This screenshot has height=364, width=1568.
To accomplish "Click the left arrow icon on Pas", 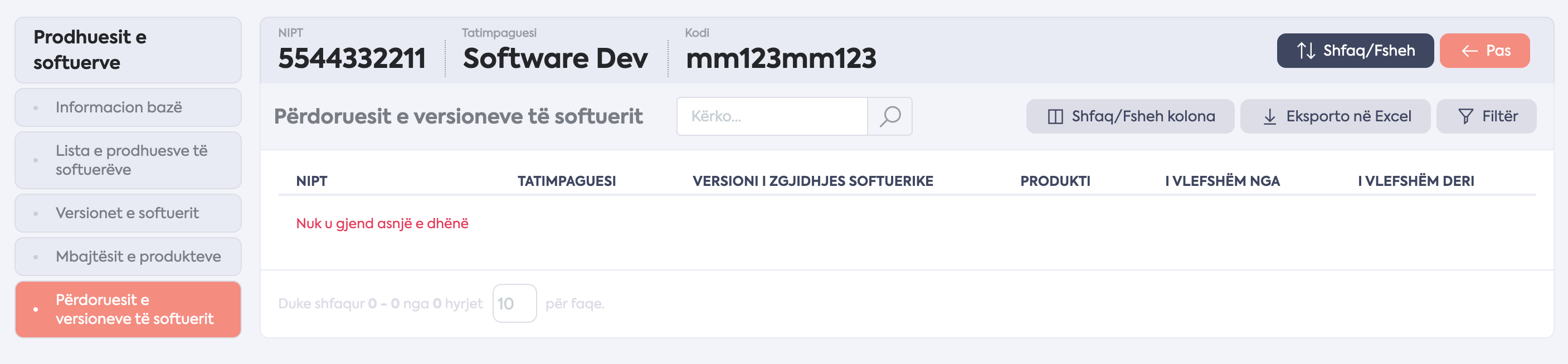I will pos(1469,51).
